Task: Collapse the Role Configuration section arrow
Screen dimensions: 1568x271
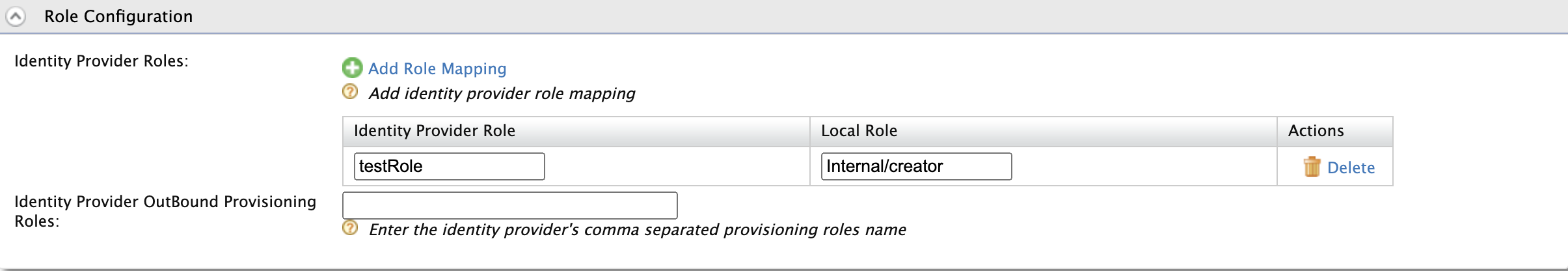Action: click(x=16, y=16)
